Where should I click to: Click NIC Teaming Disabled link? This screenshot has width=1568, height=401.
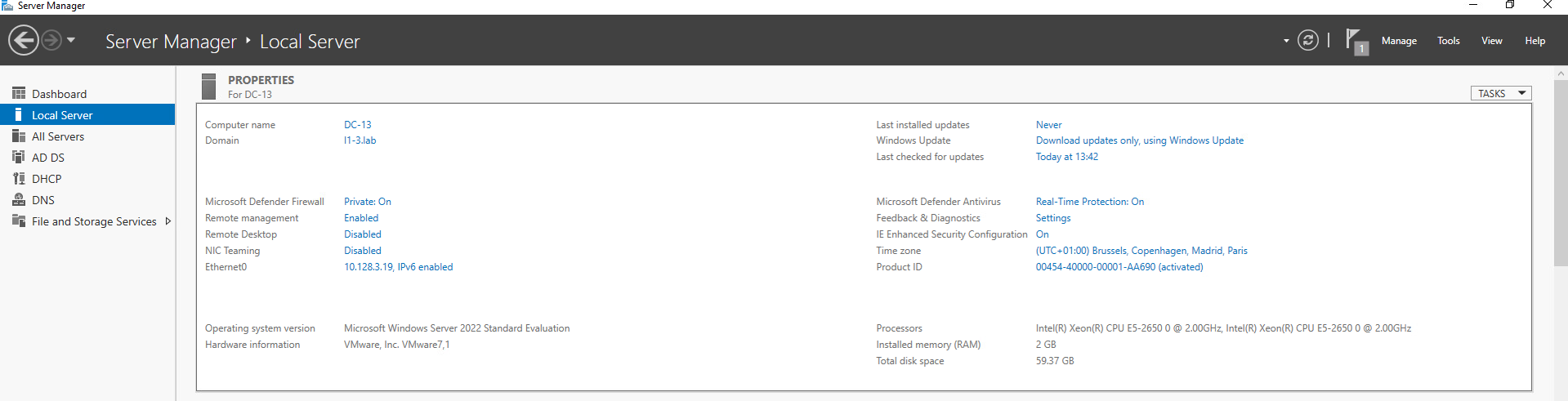(x=362, y=251)
